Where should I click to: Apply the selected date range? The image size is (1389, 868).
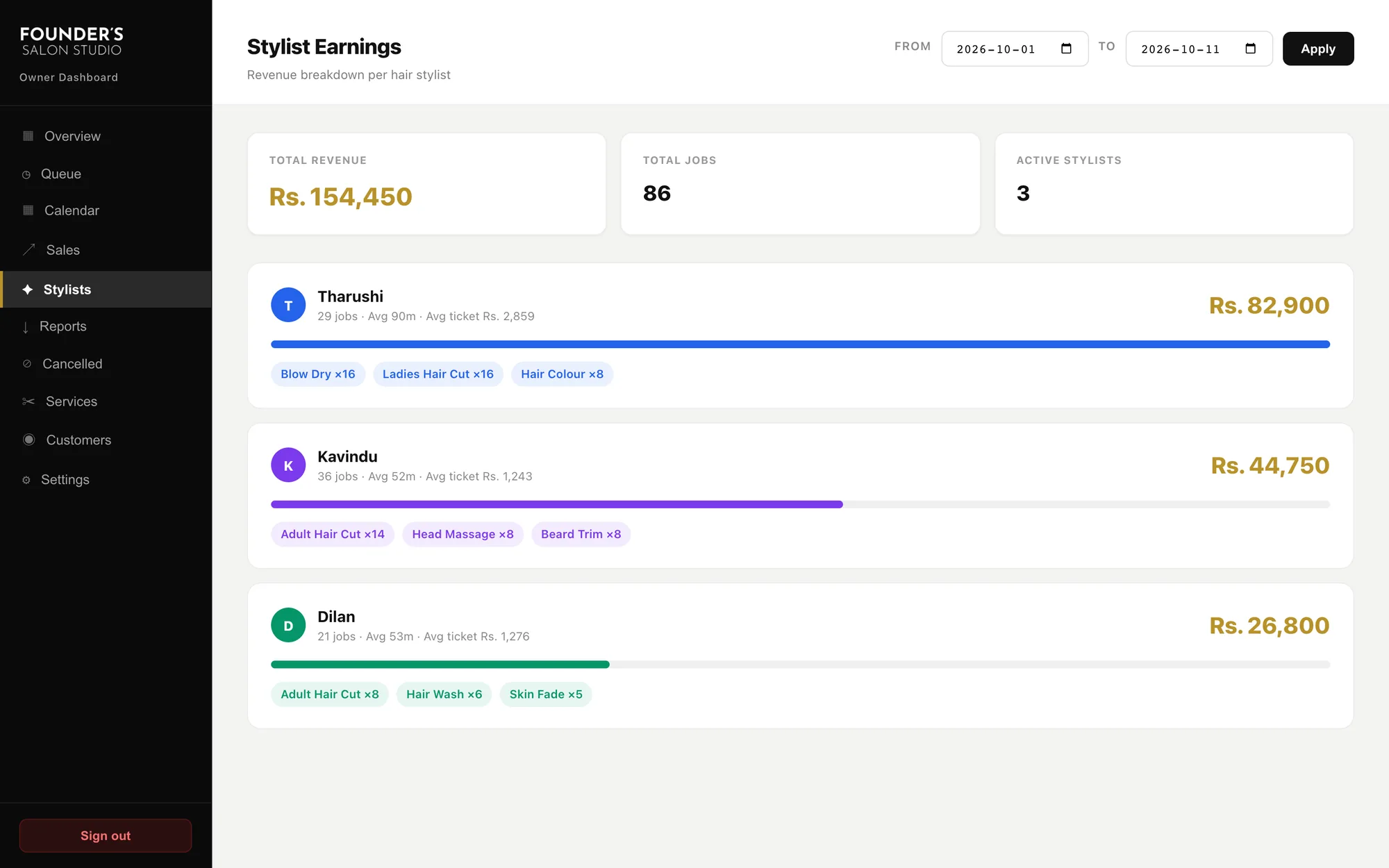click(1317, 49)
